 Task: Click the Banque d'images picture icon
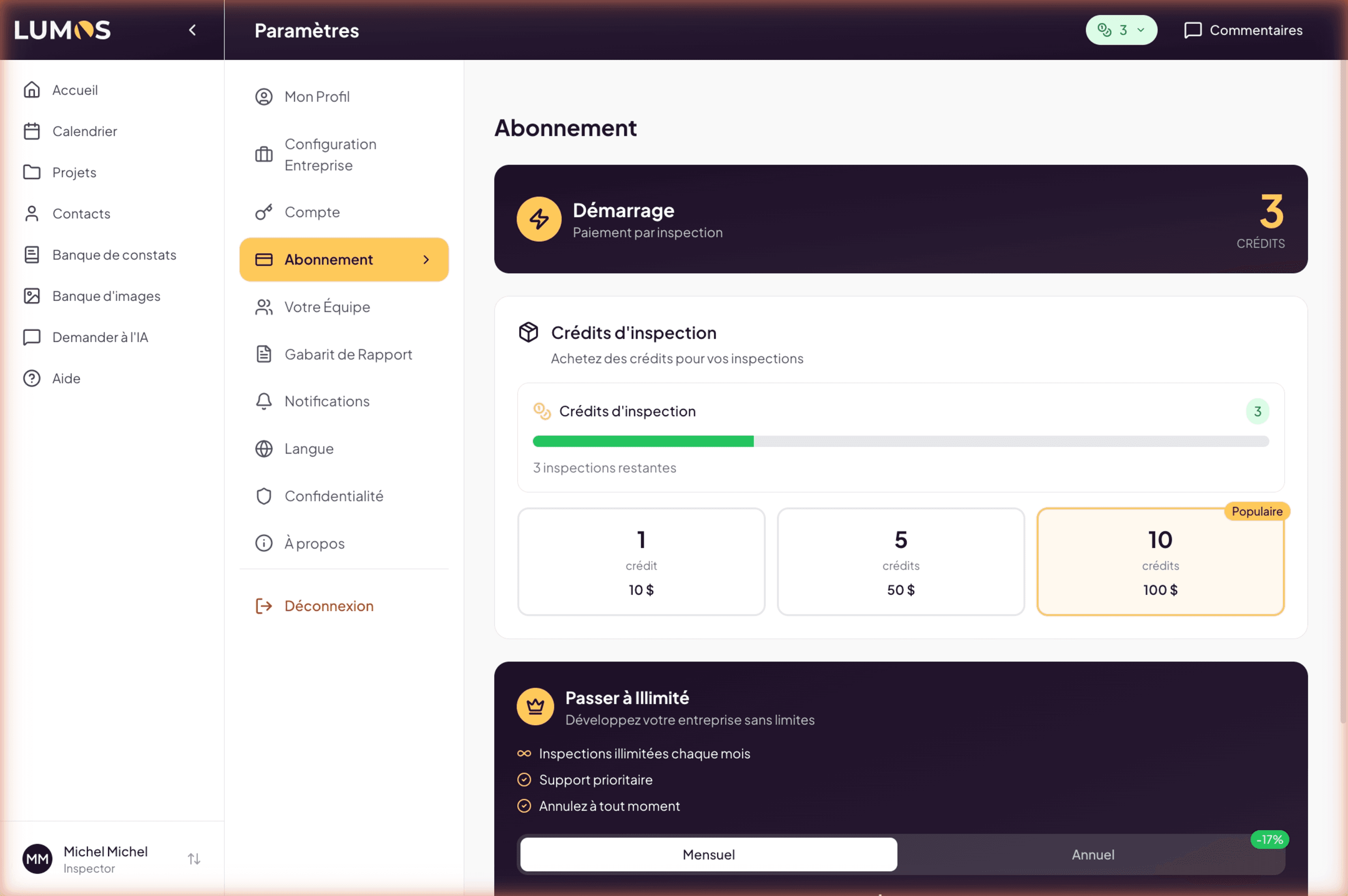coord(32,295)
